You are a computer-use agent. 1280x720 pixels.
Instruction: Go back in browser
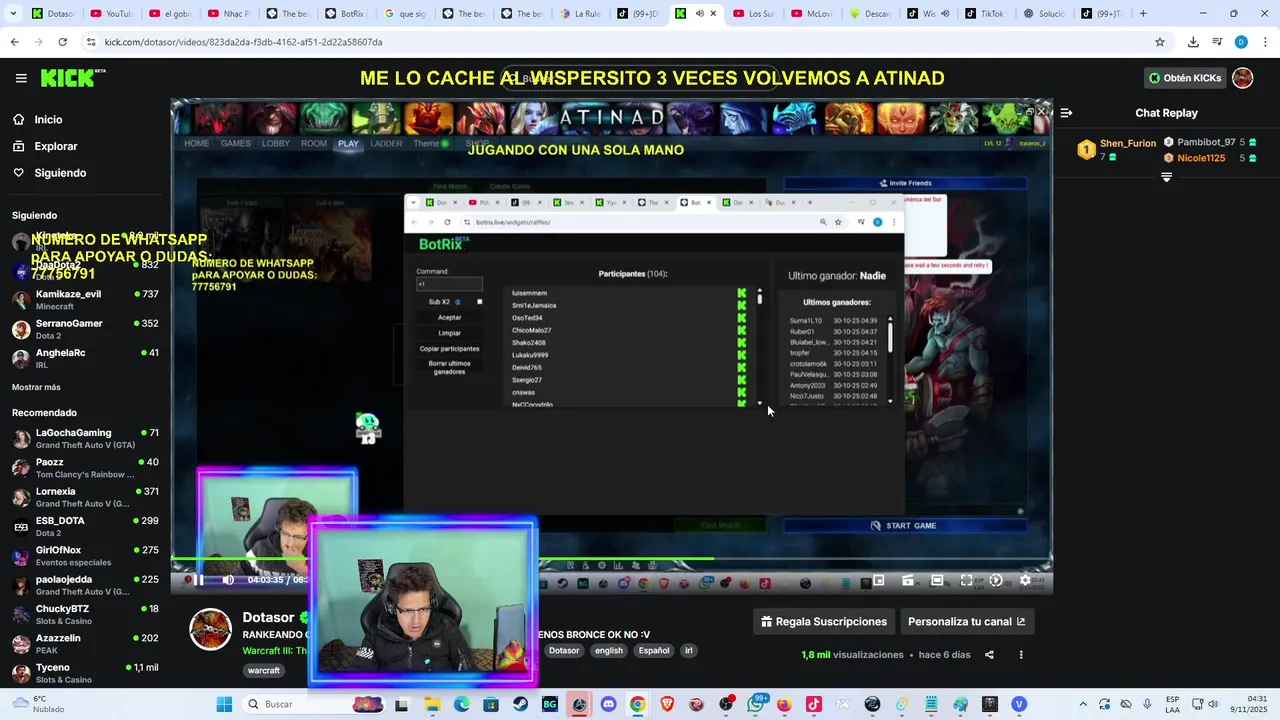pos(14,42)
